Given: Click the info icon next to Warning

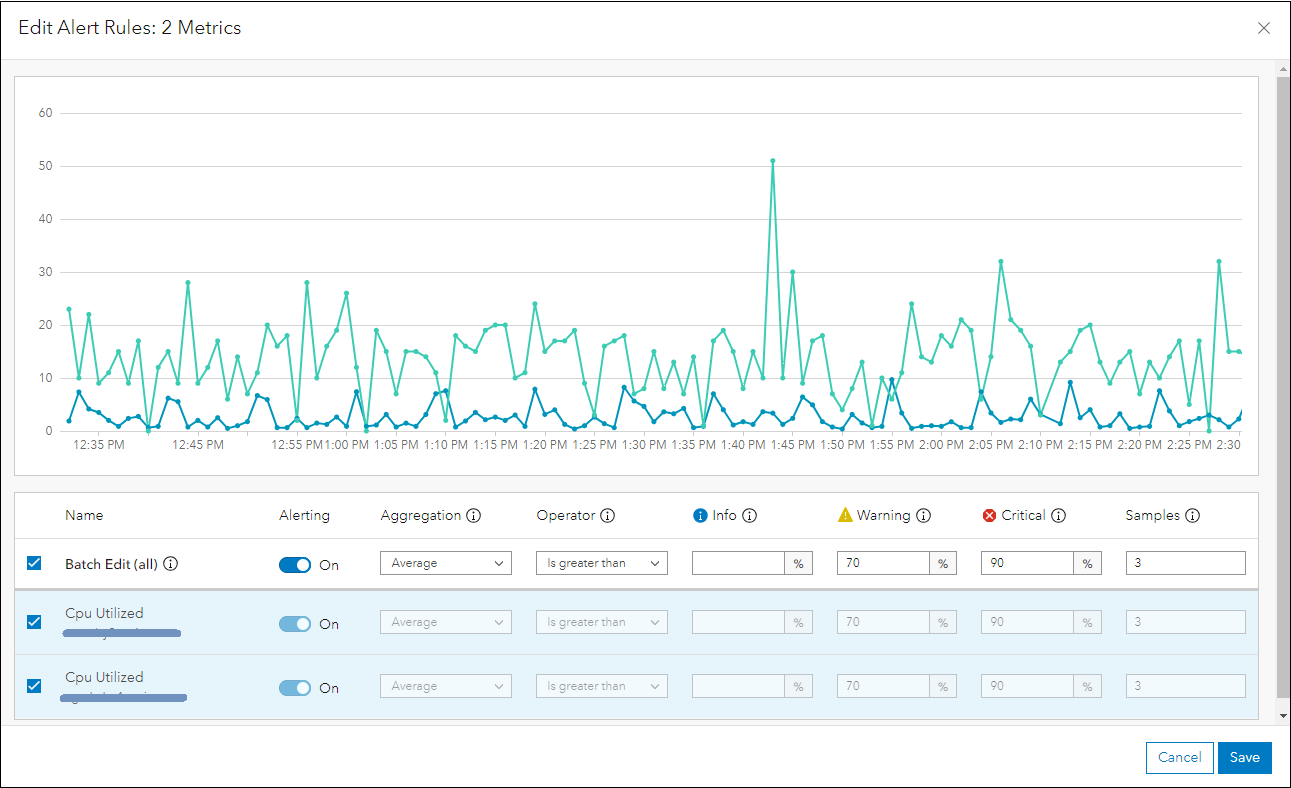Looking at the screenshot, I should click(x=924, y=516).
